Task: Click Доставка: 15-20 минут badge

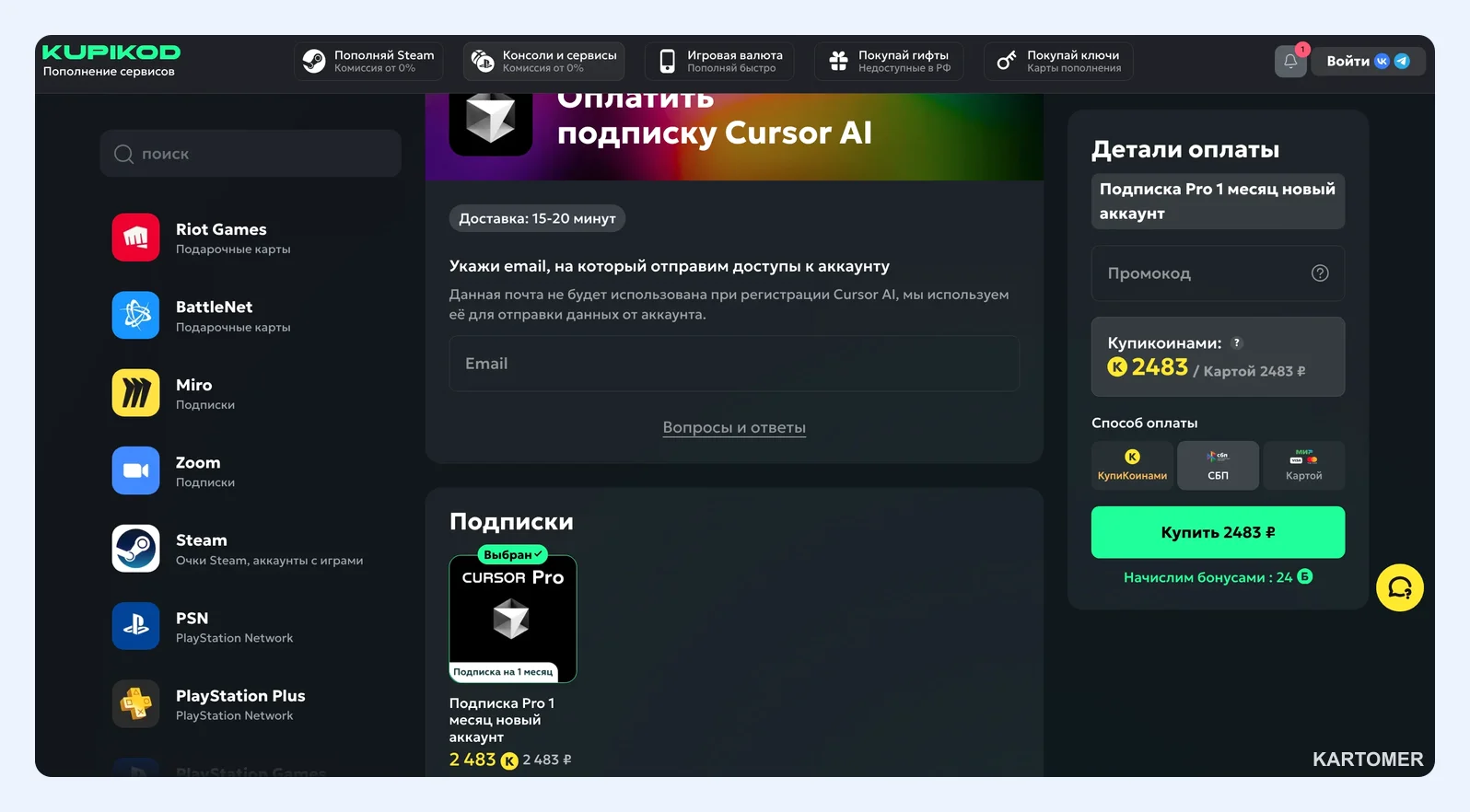Action: point(537,218)
